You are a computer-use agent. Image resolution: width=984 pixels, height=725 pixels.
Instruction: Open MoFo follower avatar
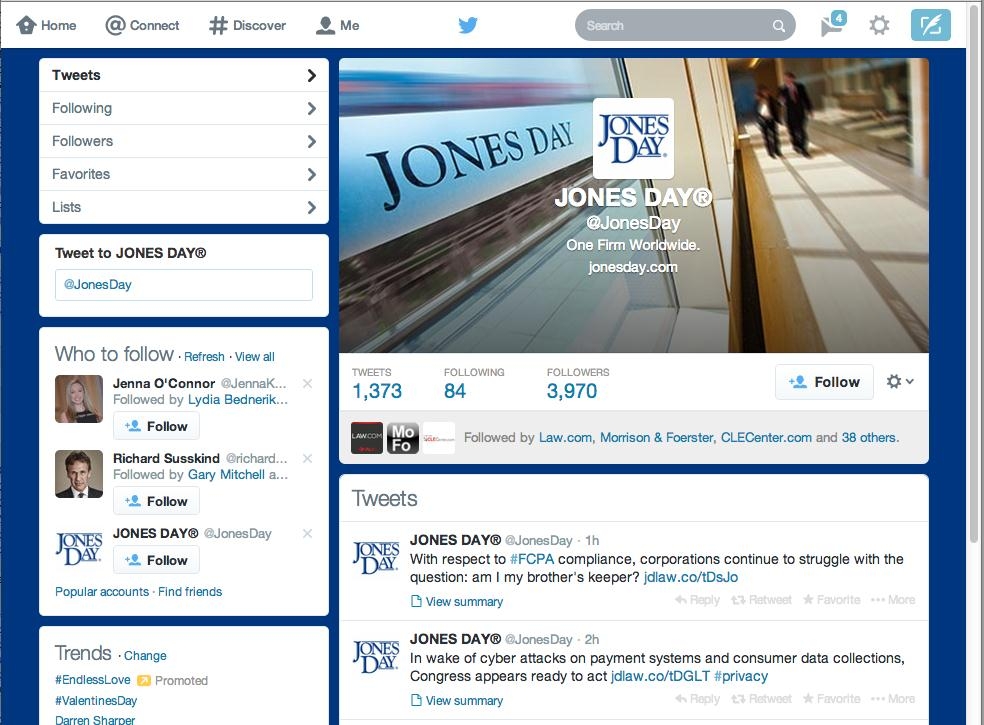[403, 438]
